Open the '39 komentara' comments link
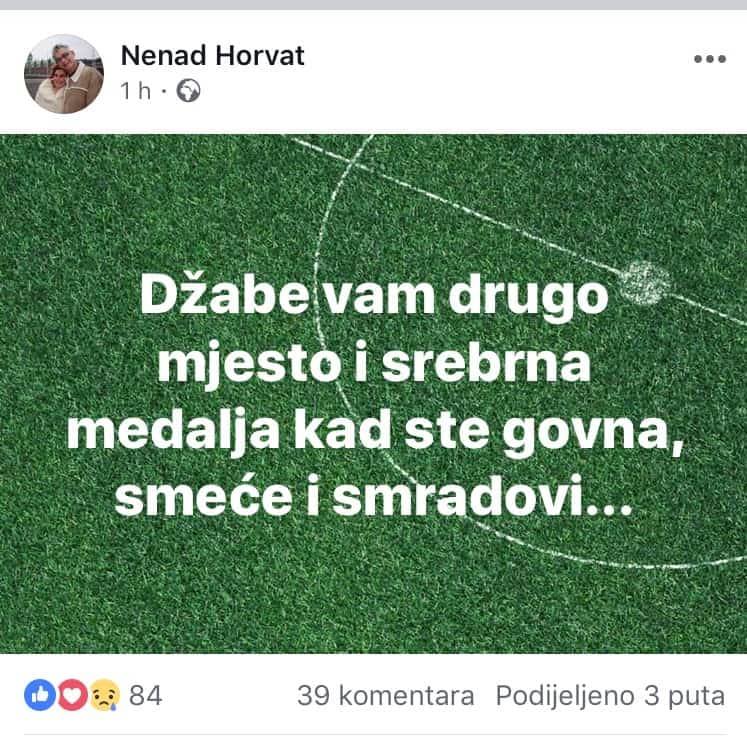The width and height of the screenshot is (747, 743). click(386, 695)
